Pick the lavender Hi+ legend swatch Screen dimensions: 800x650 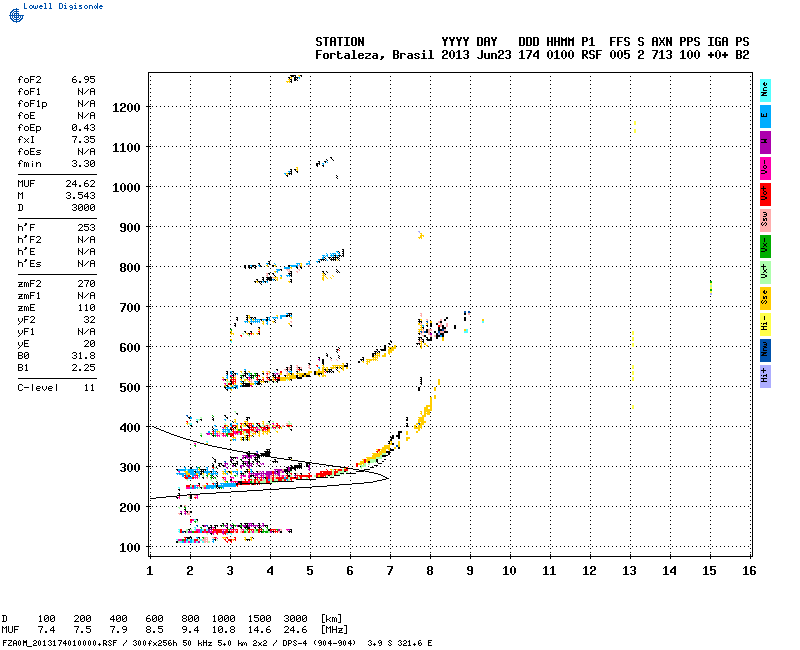pos(765,377)
